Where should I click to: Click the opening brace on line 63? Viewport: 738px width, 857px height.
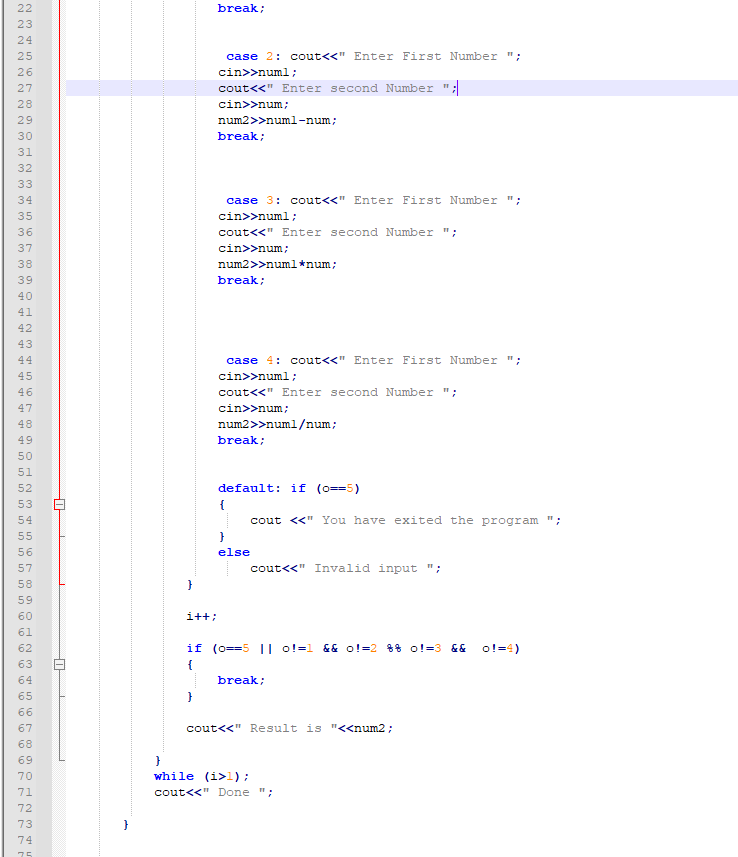pos(190,665)
